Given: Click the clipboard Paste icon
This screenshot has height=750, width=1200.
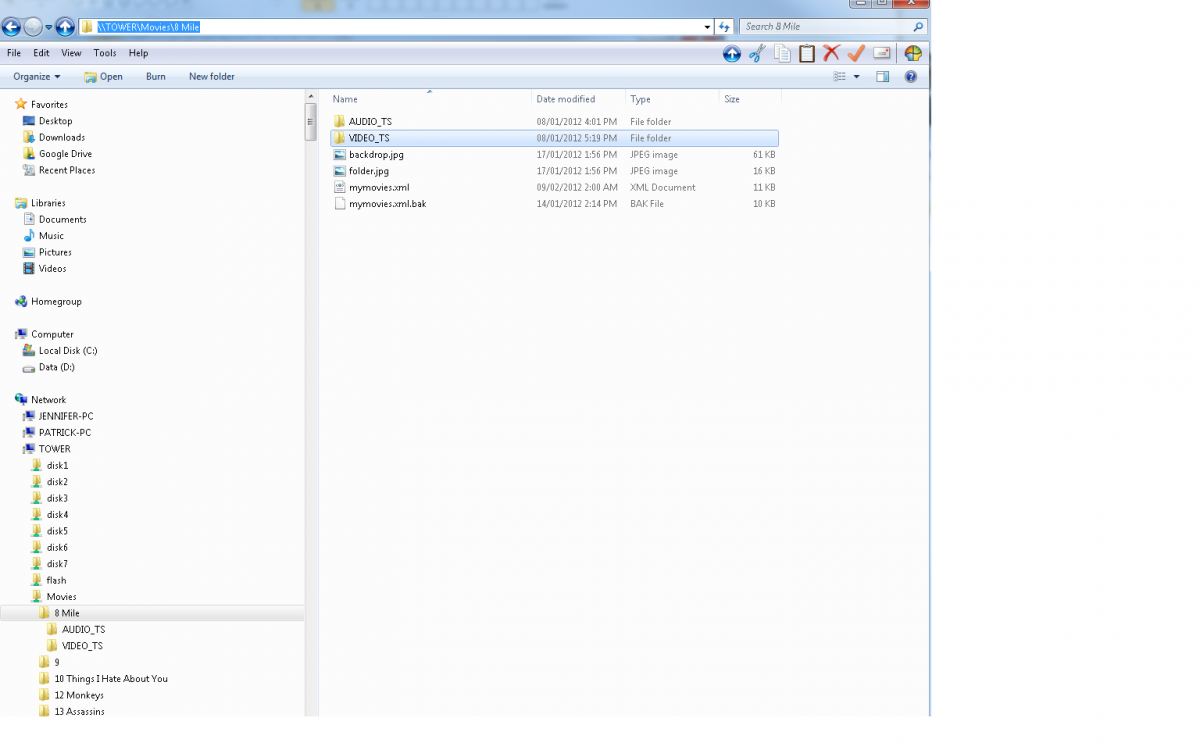Looking at the screenshot, I should pos(807,54).
